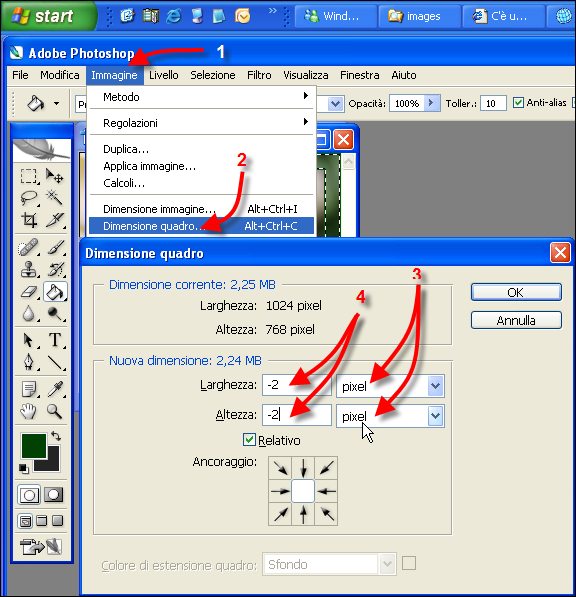The height and width of the screenshot is (597, 576).
Task: Select the Healing Brush tool
Action: [29, 247]
